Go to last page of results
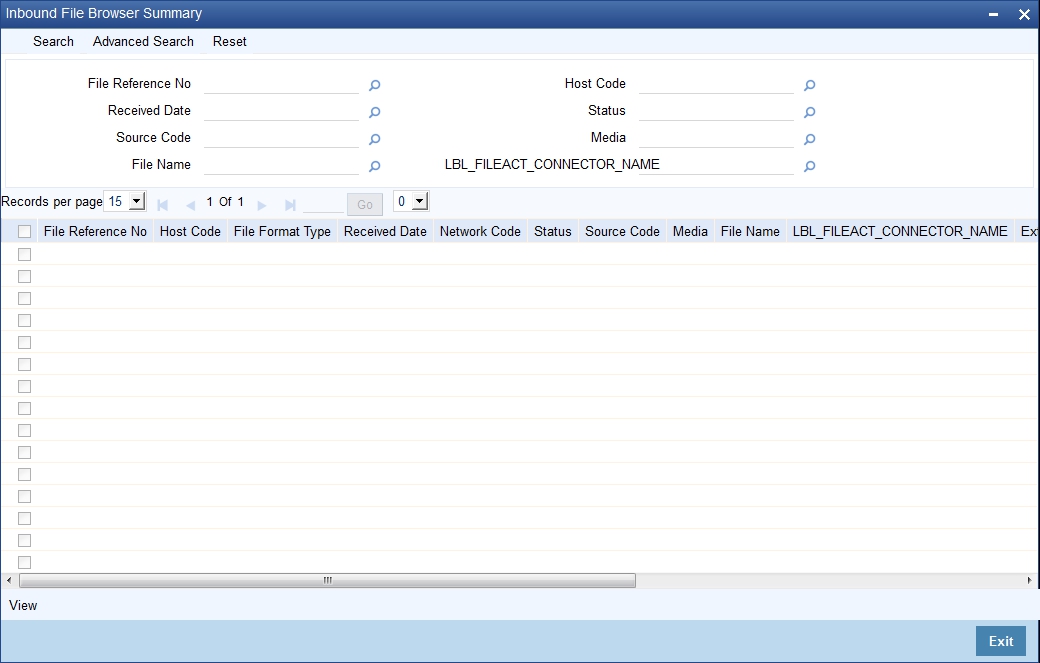 tap(290, 205)
